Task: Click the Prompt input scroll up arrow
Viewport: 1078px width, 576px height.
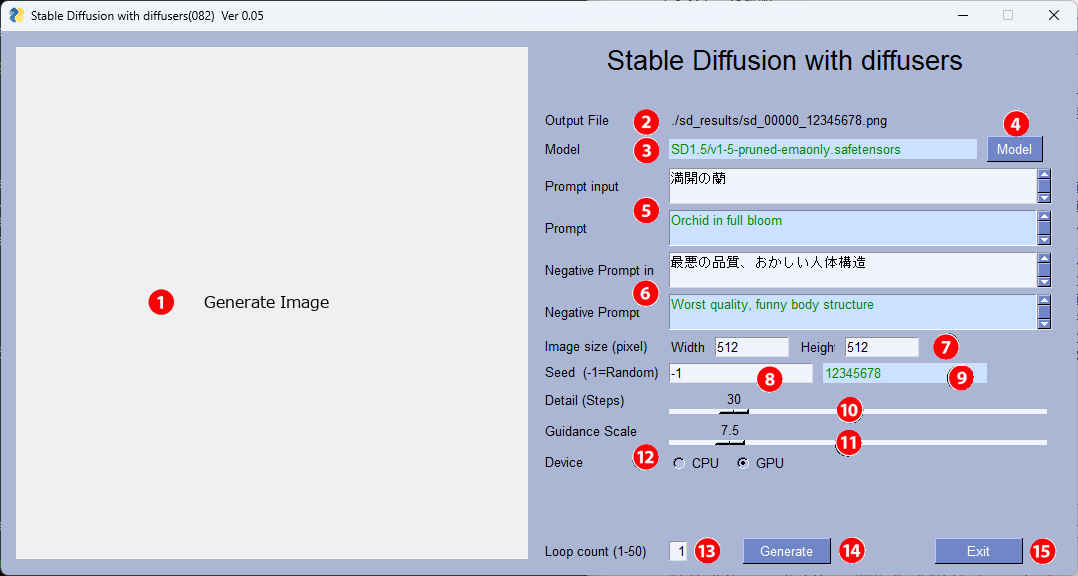Action: click(x=1044, y=176)
